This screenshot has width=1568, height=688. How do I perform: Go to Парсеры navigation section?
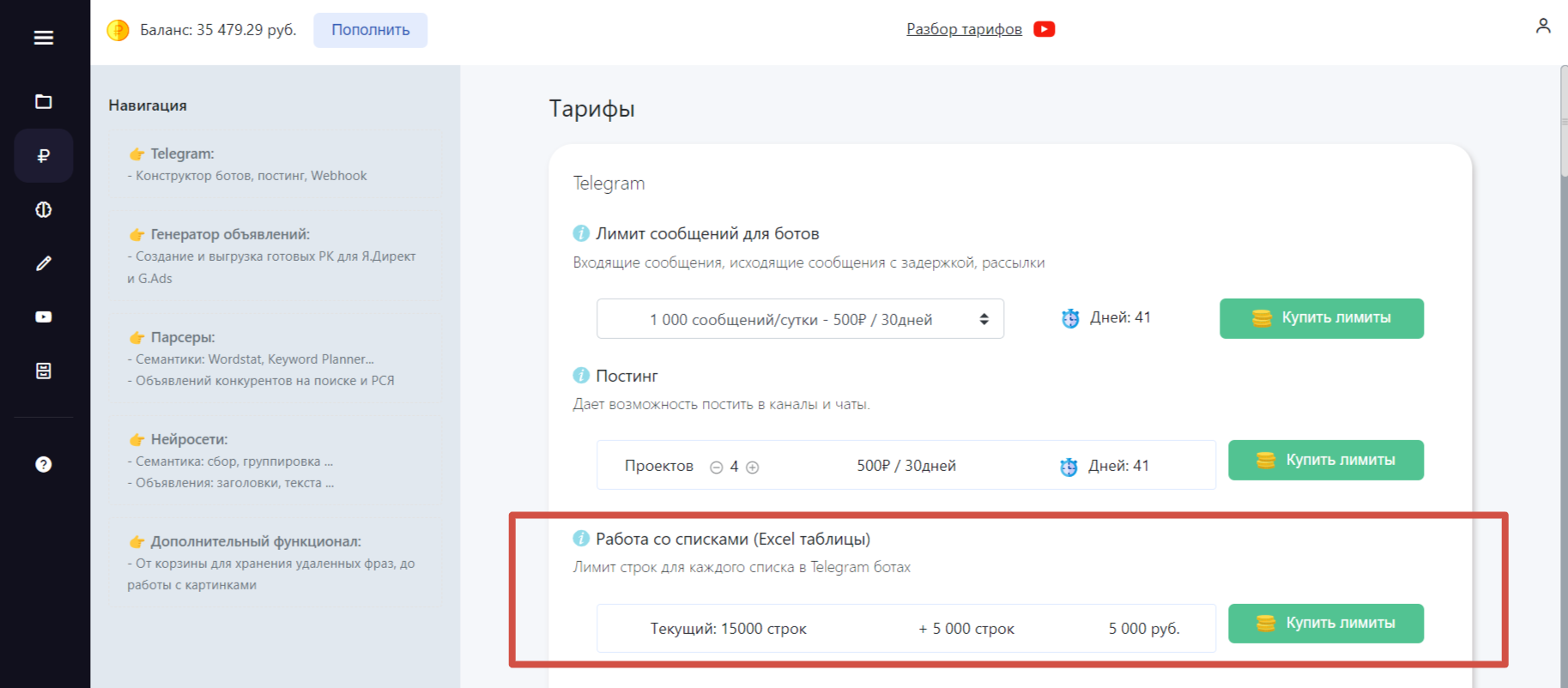275,359
